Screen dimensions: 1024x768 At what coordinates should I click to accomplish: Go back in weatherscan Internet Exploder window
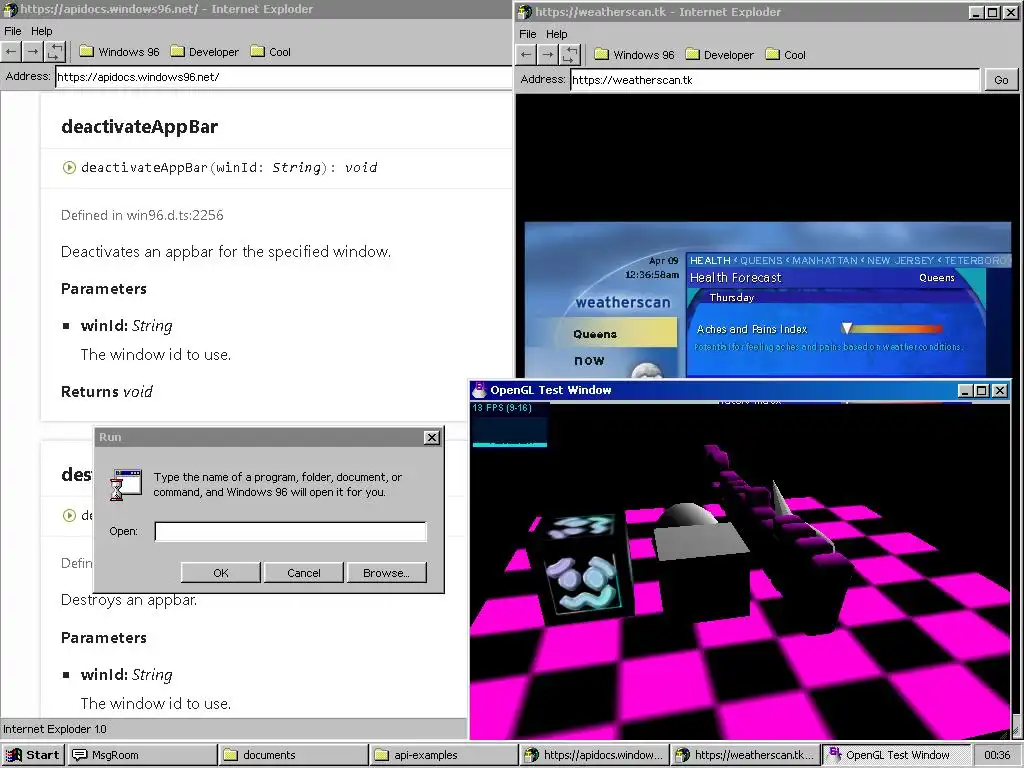tap(526, 55)
